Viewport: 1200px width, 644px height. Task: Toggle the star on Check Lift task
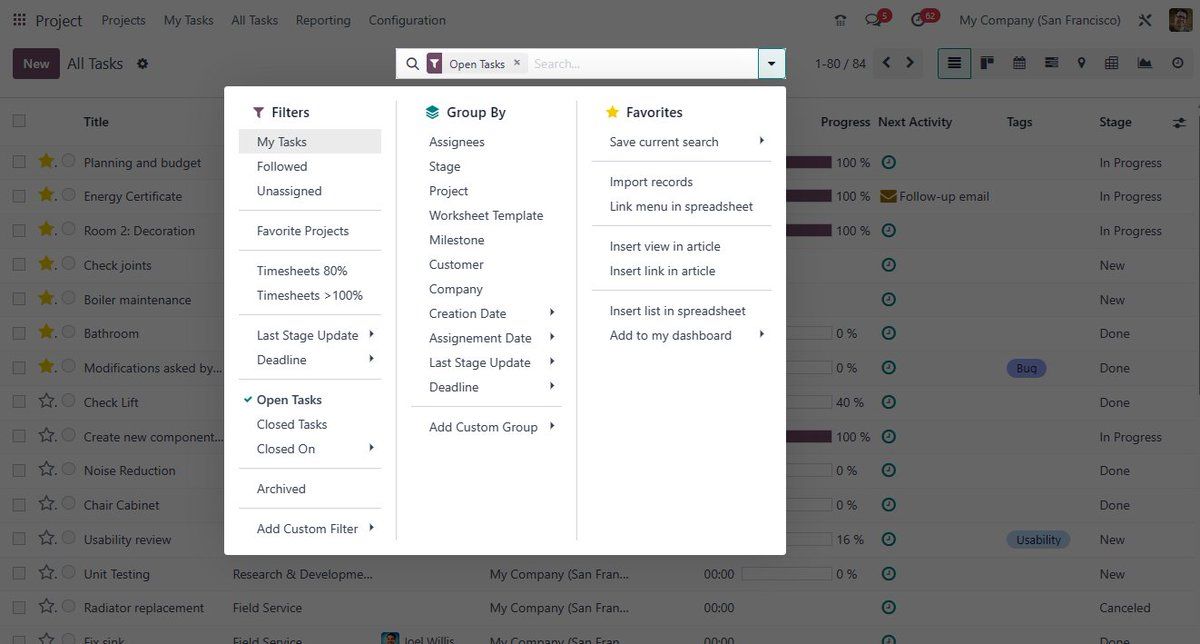pos(46,402)
